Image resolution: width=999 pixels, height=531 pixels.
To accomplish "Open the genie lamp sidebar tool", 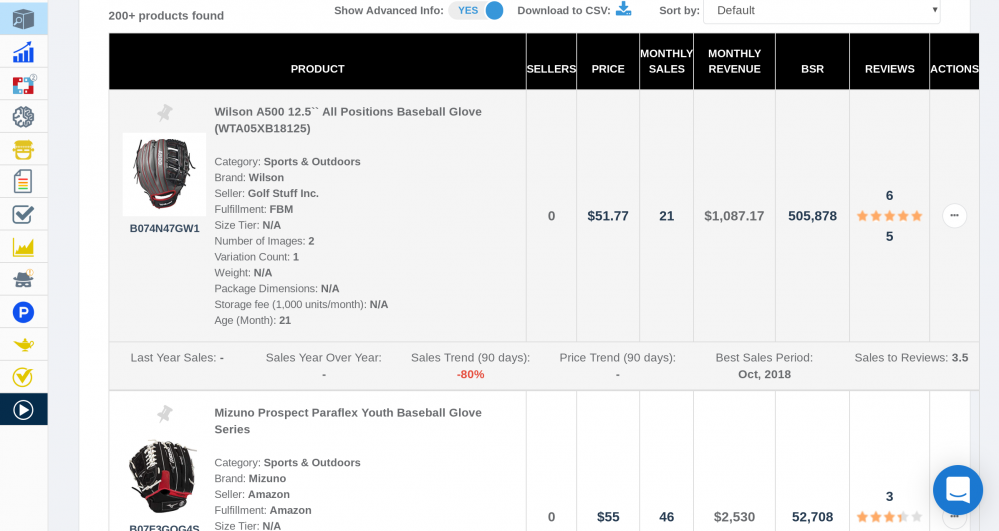I will pos(23,345).
